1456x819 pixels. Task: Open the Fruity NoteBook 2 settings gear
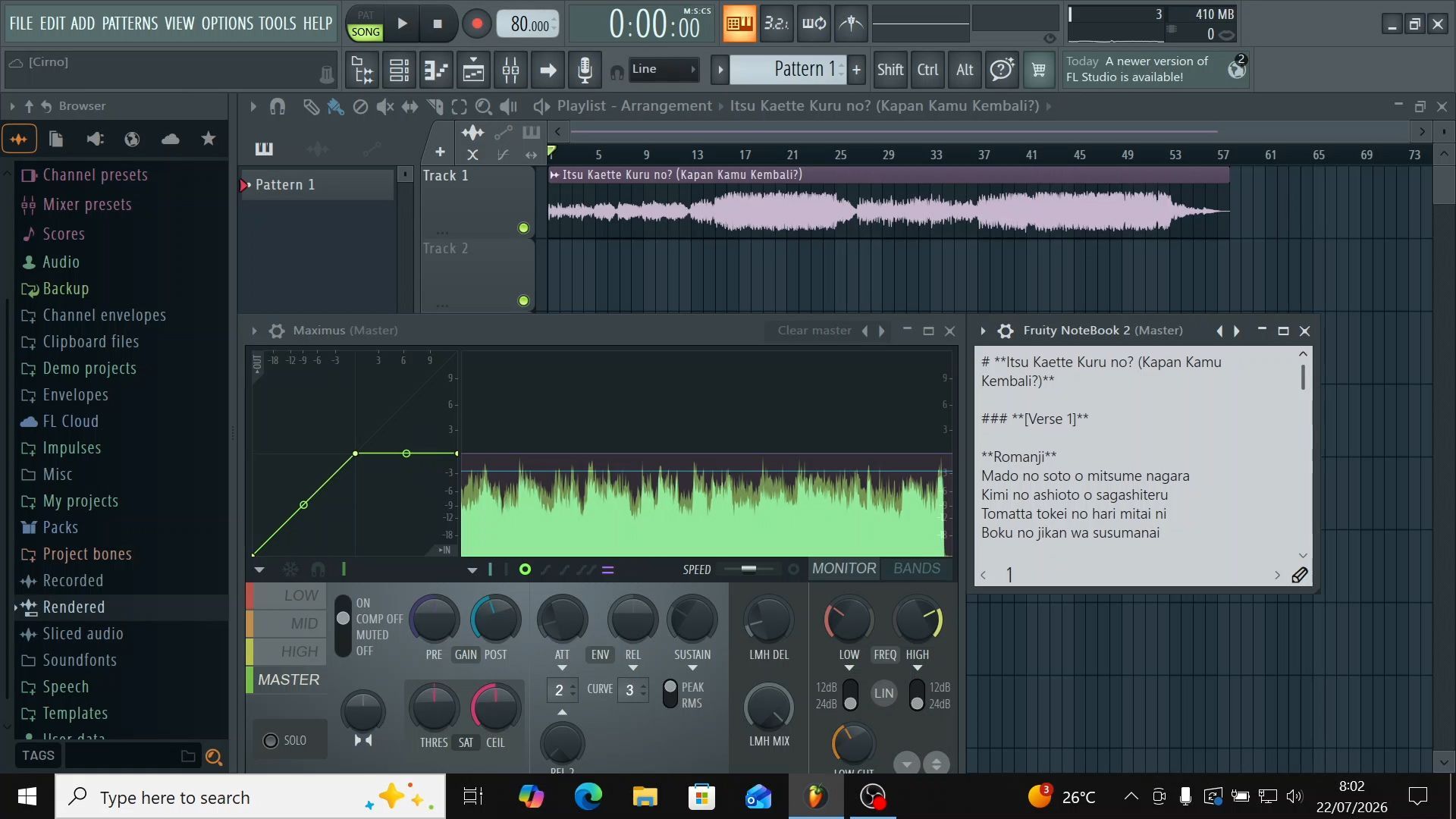pyautogui.click(x=1006, y=331)
